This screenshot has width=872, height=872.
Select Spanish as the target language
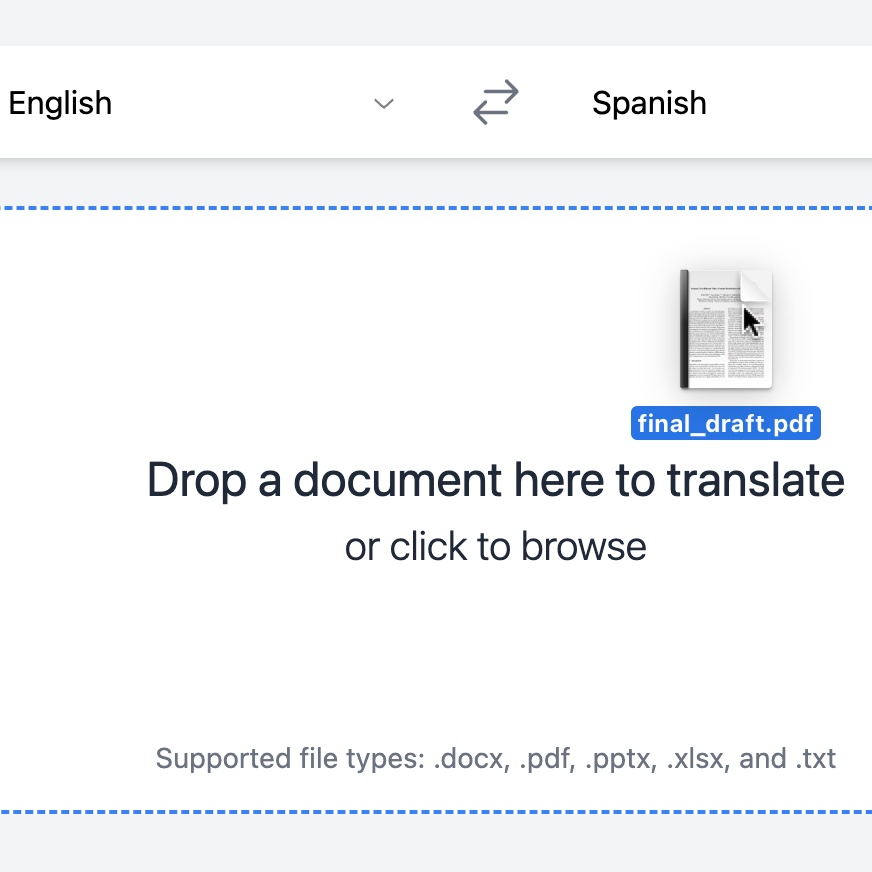tap(650, 102)
